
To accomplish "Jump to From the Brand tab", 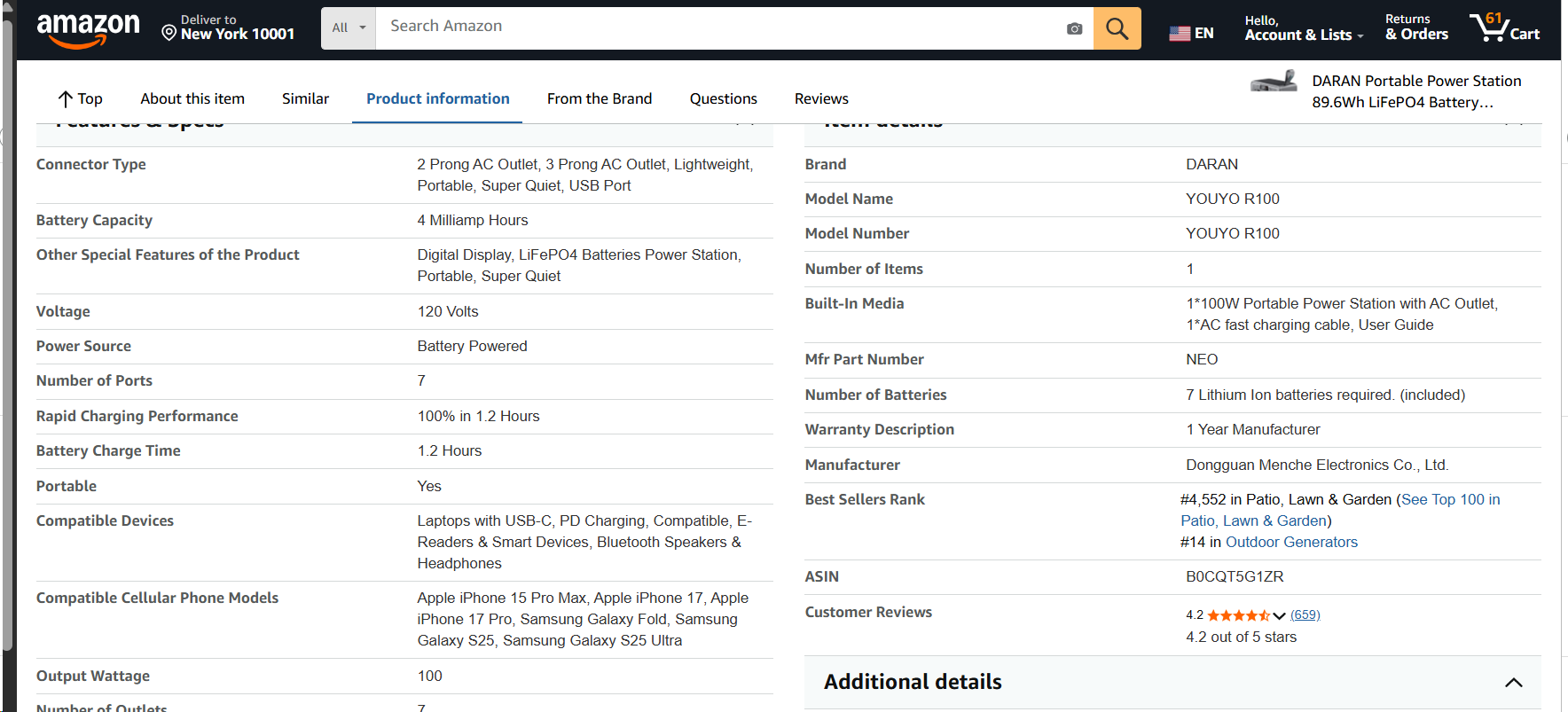I will [600, 98].
